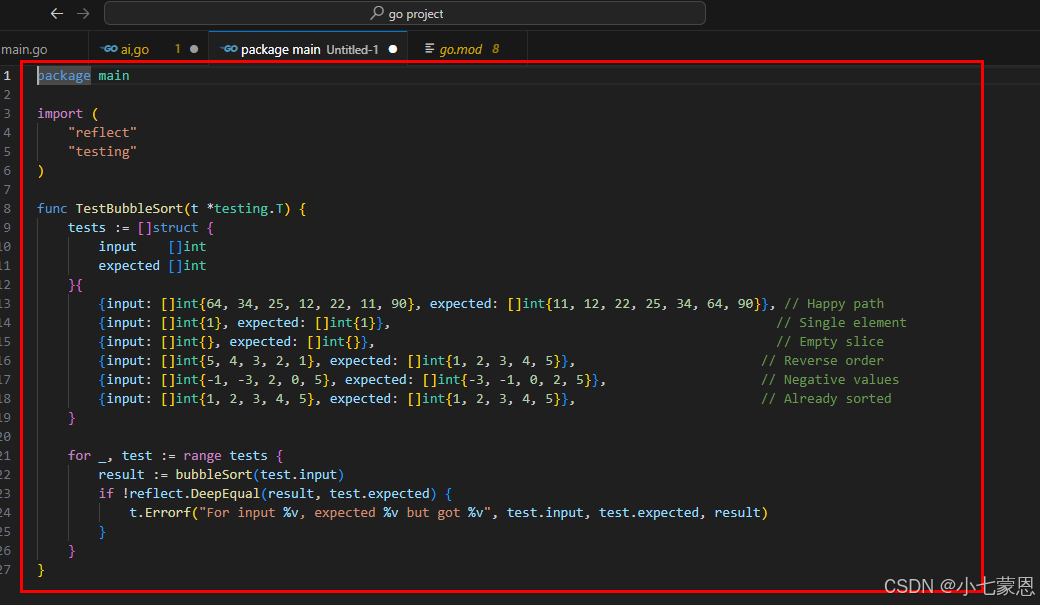
Task: Click the '// Happy path' comment
Action: coord(833,304)
